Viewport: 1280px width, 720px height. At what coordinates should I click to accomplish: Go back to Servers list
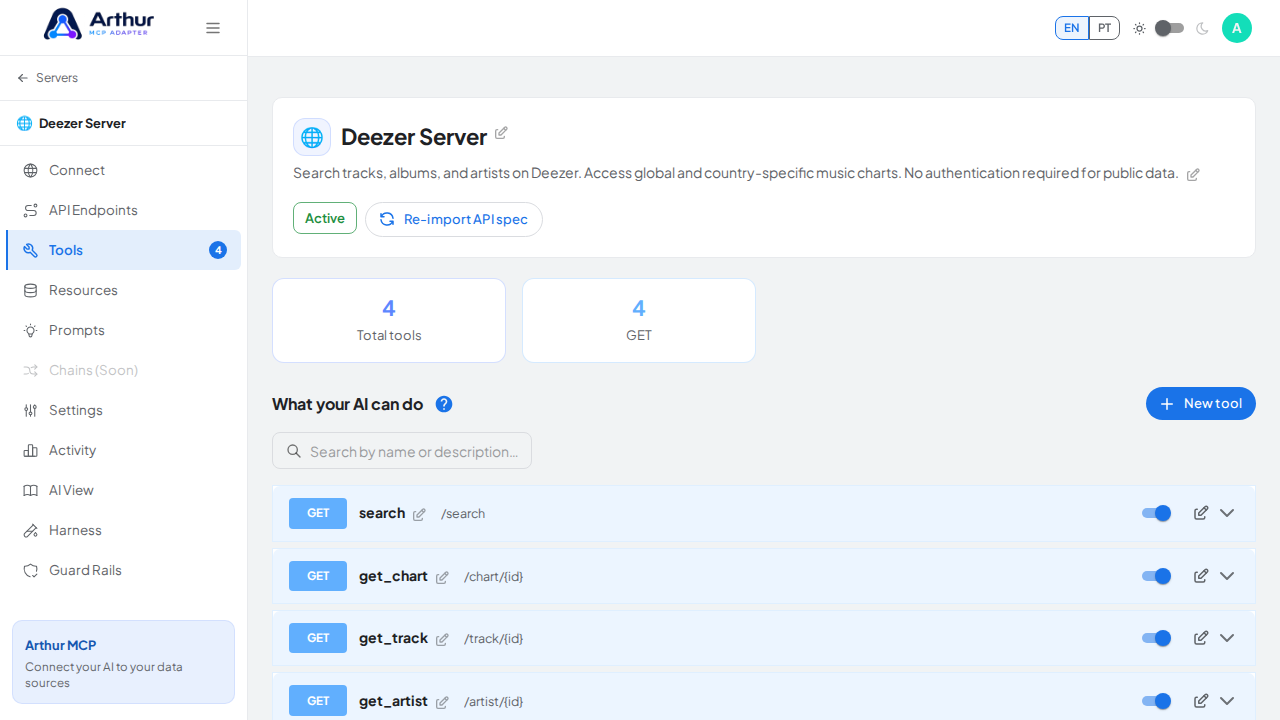[47, 78]
